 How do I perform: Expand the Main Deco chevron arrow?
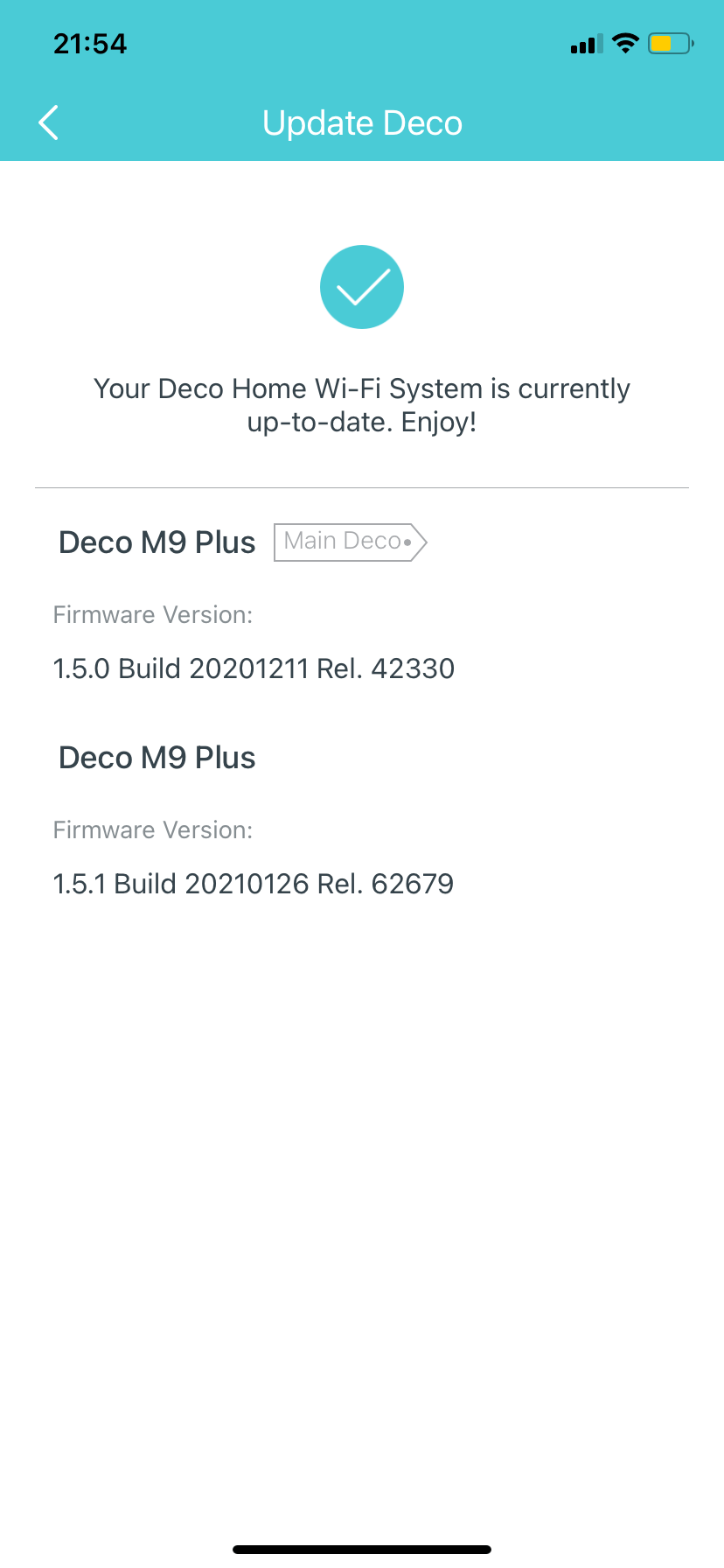point(420,542)
